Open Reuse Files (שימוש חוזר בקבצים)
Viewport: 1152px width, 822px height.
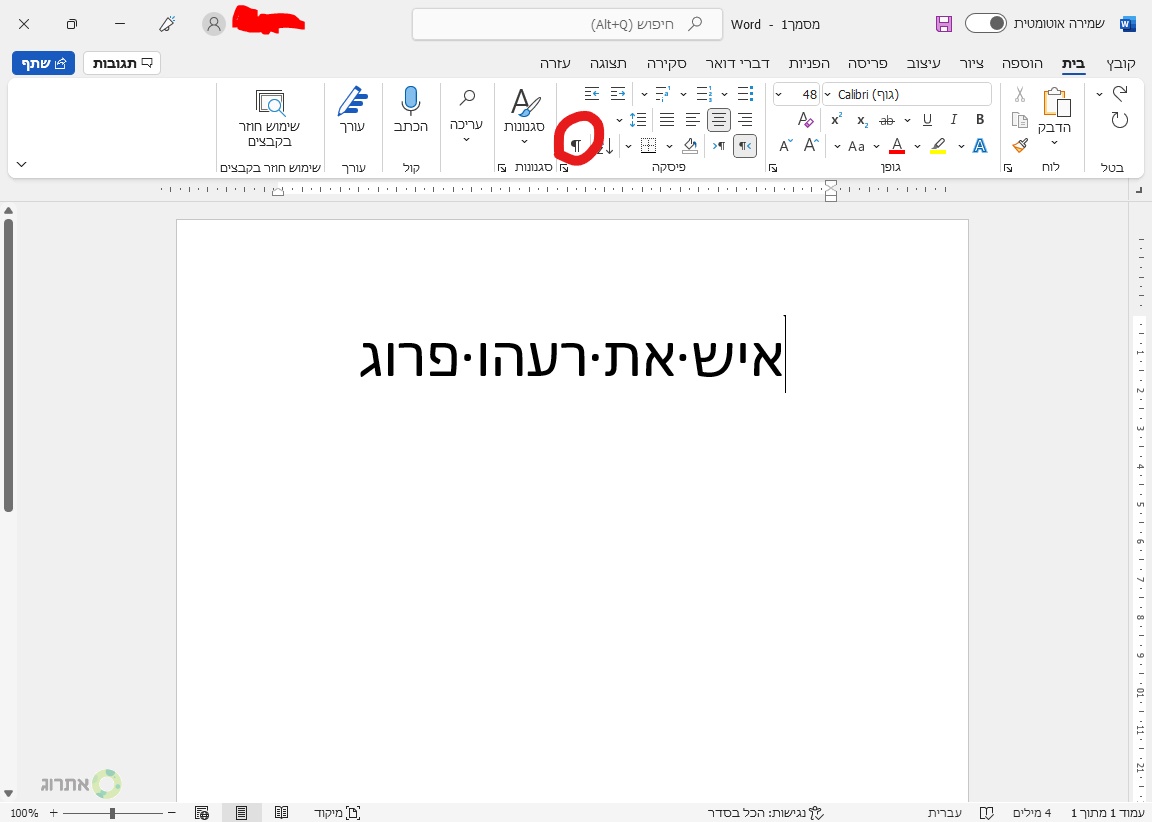pyautogui.click(x=270, y=118)
